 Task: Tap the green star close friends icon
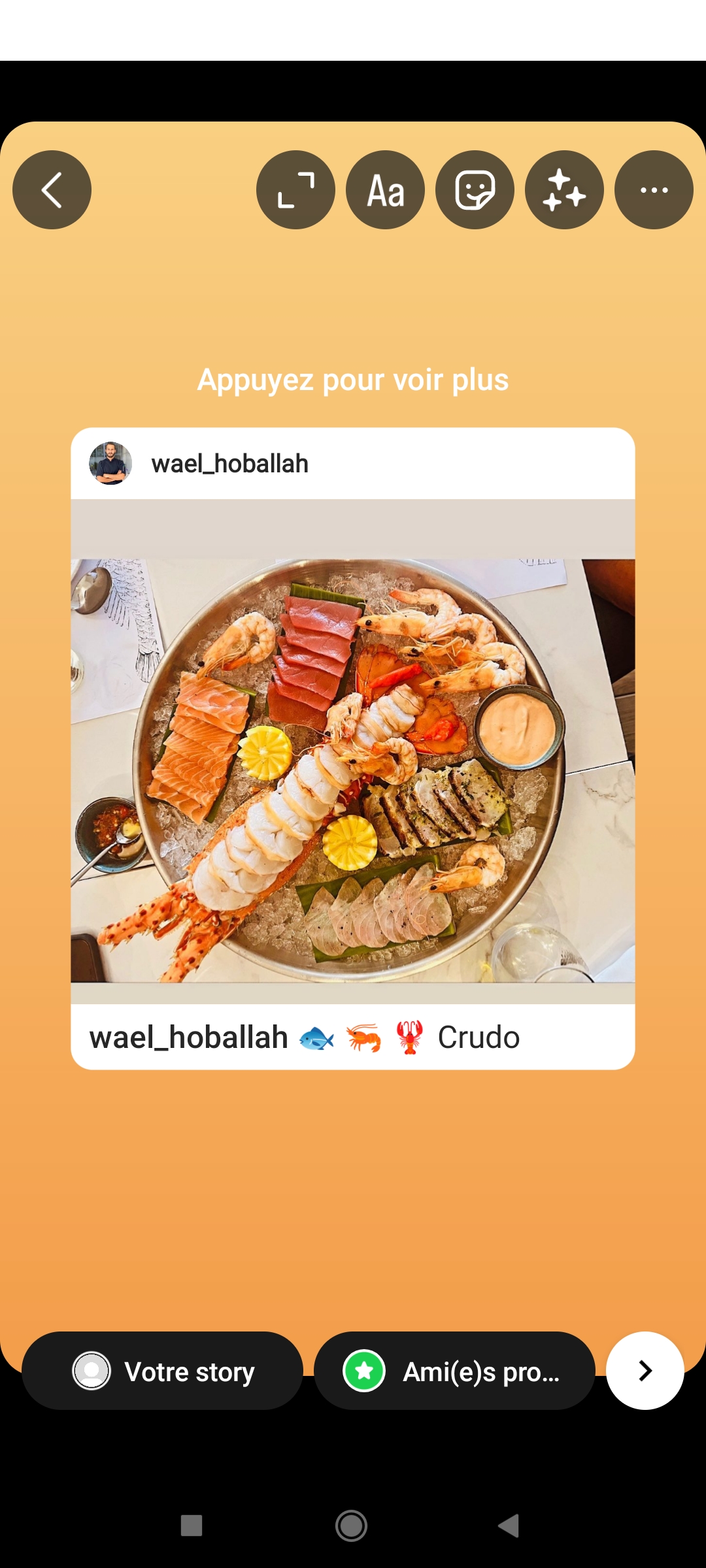pos(364,1371)
